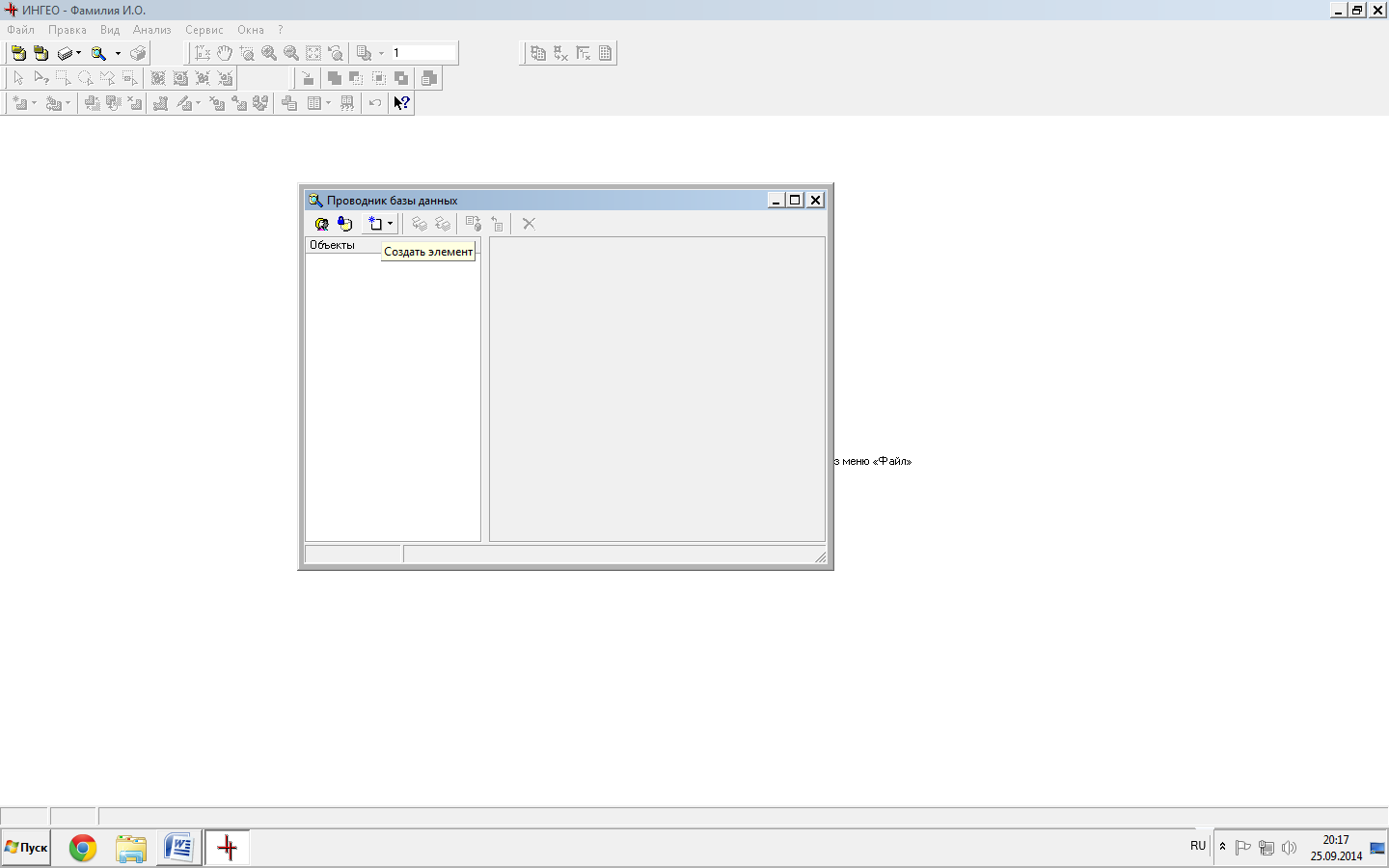Select the hand pan tool

coord(224,53)
